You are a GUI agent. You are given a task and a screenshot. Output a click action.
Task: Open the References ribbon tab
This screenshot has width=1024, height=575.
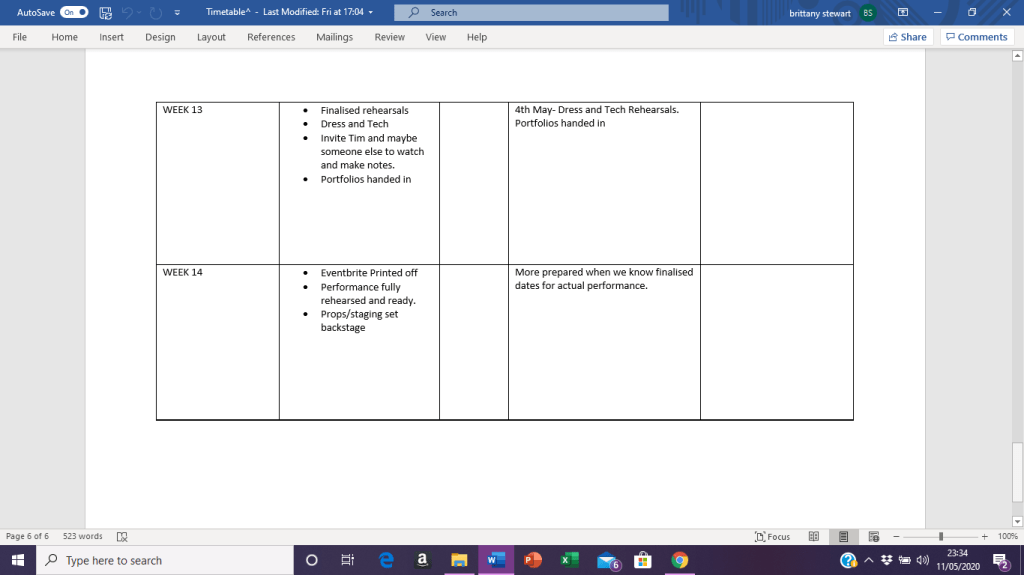point(271,37)
